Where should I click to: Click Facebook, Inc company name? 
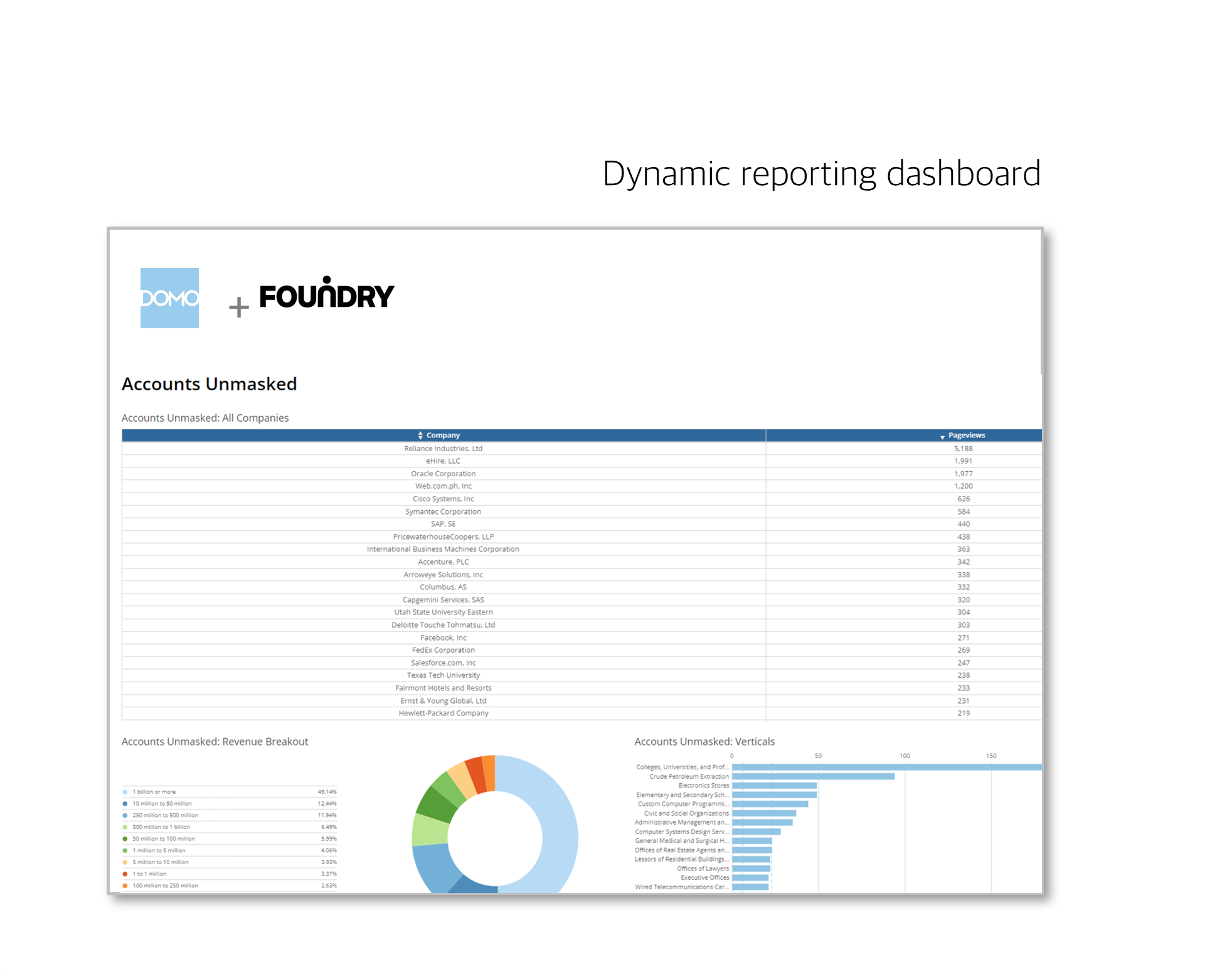point(443,638)
